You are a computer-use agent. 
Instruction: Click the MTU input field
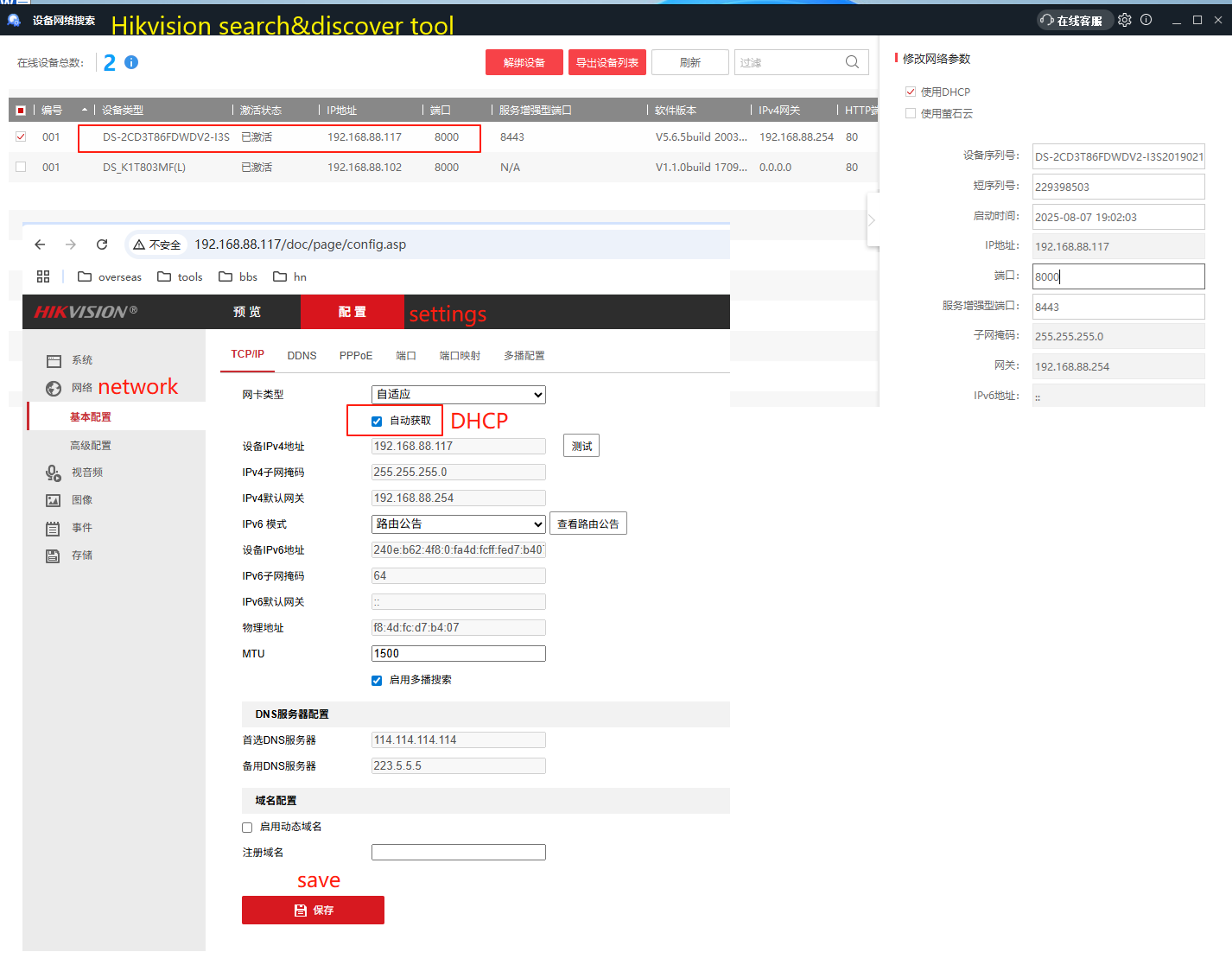[x=459, y=654]
